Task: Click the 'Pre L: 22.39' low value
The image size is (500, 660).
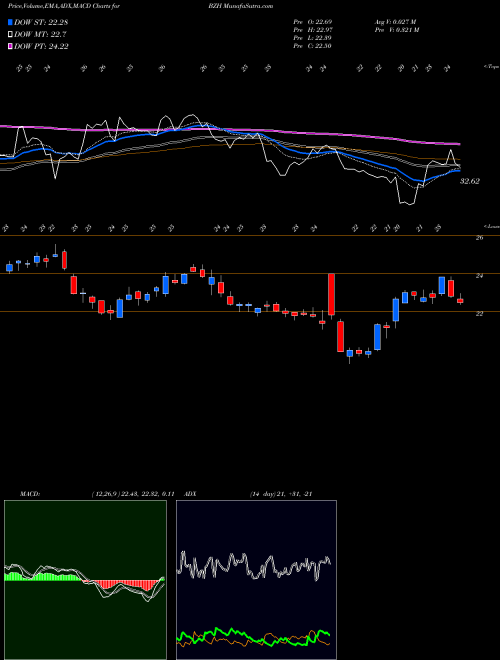Action: (x=313, y=38)
